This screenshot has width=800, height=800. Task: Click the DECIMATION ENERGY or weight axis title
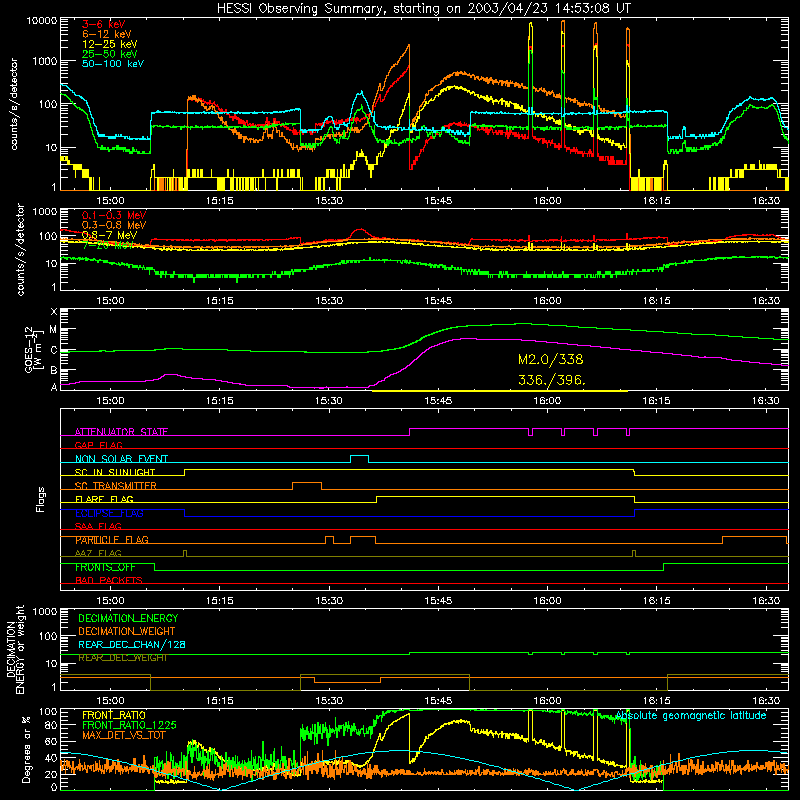15,649
